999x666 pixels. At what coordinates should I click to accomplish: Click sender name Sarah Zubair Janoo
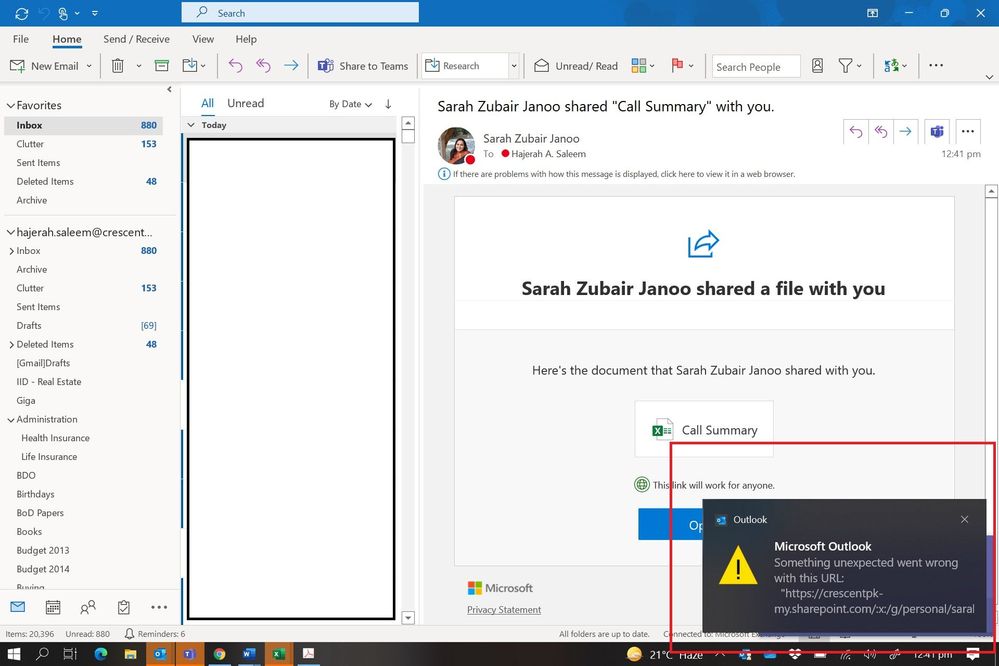click(531, 138)
